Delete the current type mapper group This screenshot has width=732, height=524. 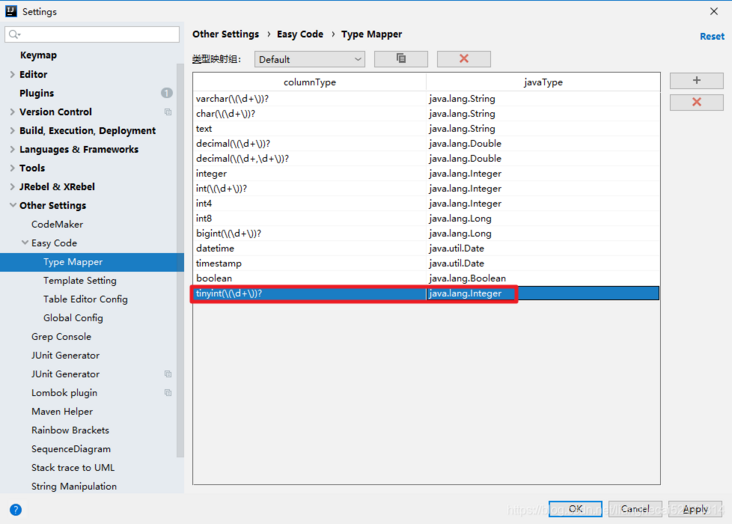coord(464,59)
